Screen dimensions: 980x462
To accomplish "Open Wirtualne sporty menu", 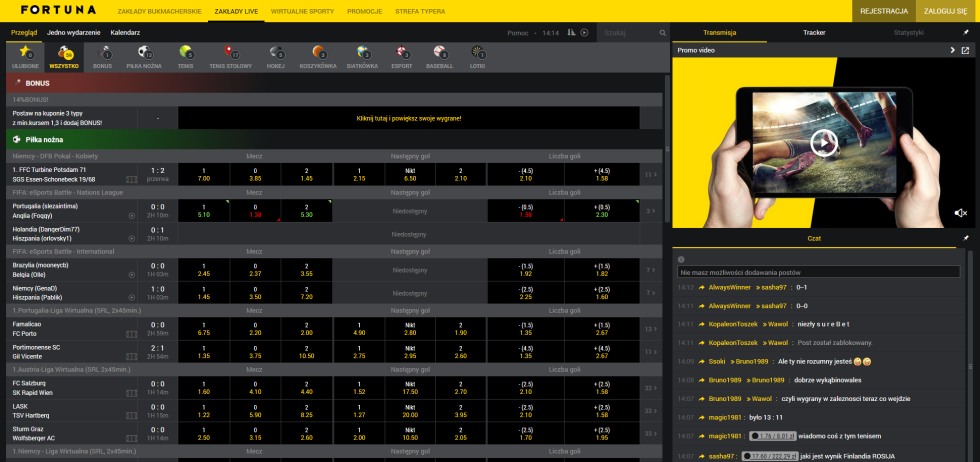I will (x=302, y=11).
